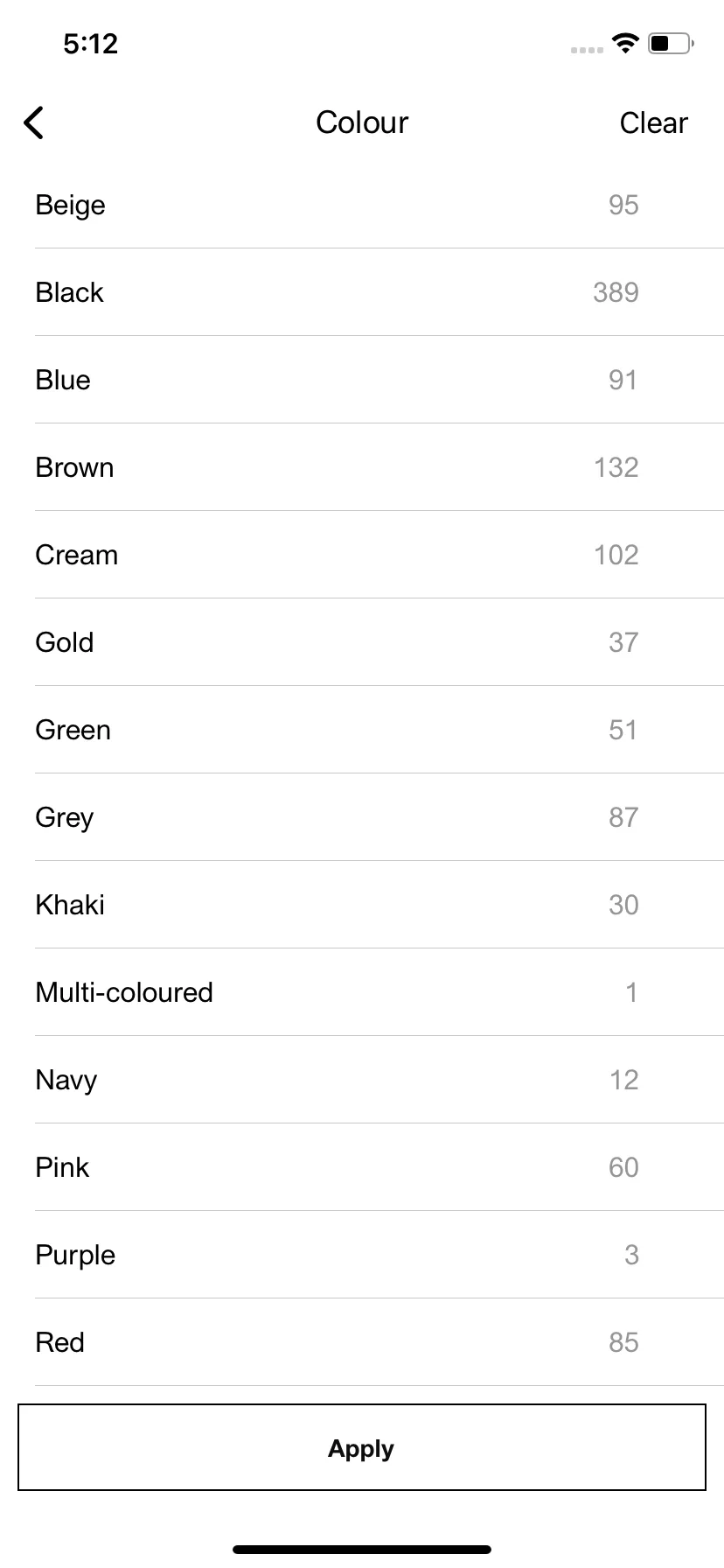Select Pink colour row
Screen dimensions: 724x1568
pos(362,1167)
